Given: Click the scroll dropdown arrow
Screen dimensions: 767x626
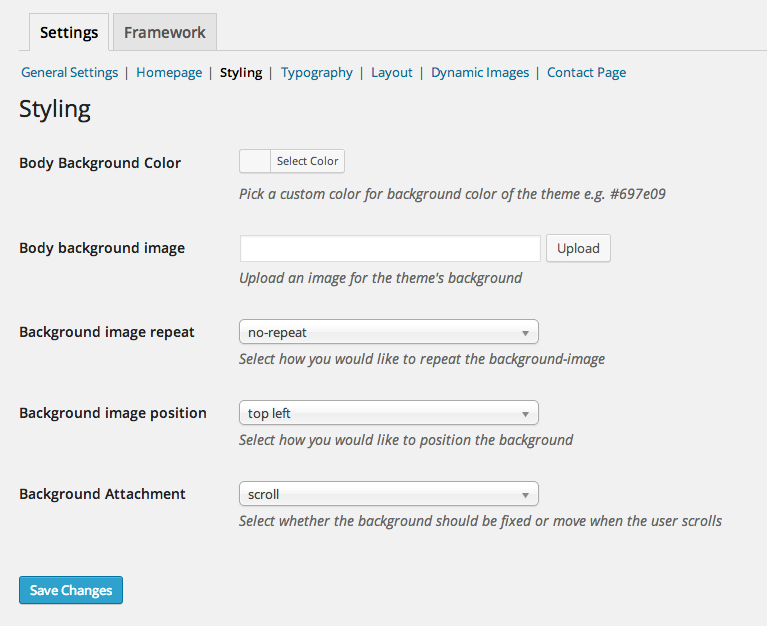Looking at the screenshot, I should pos(525,495).
